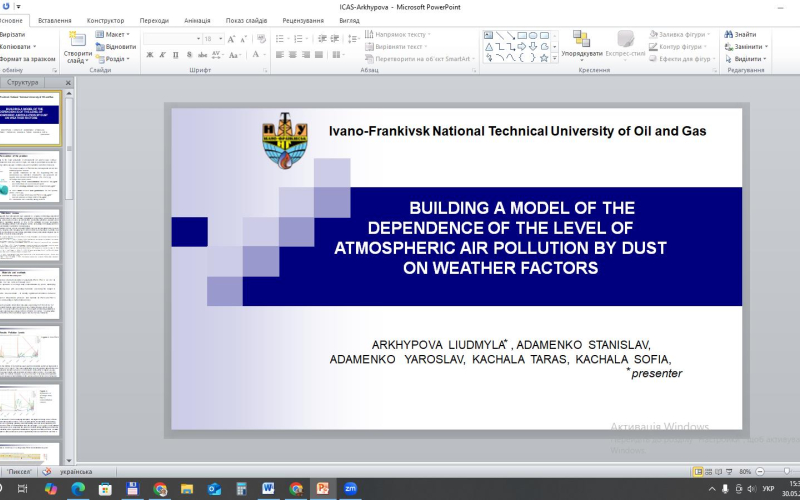Viewport: 800px width, 500px height.
Task: Toggle align text right
Action: click(x=306, y=55)
